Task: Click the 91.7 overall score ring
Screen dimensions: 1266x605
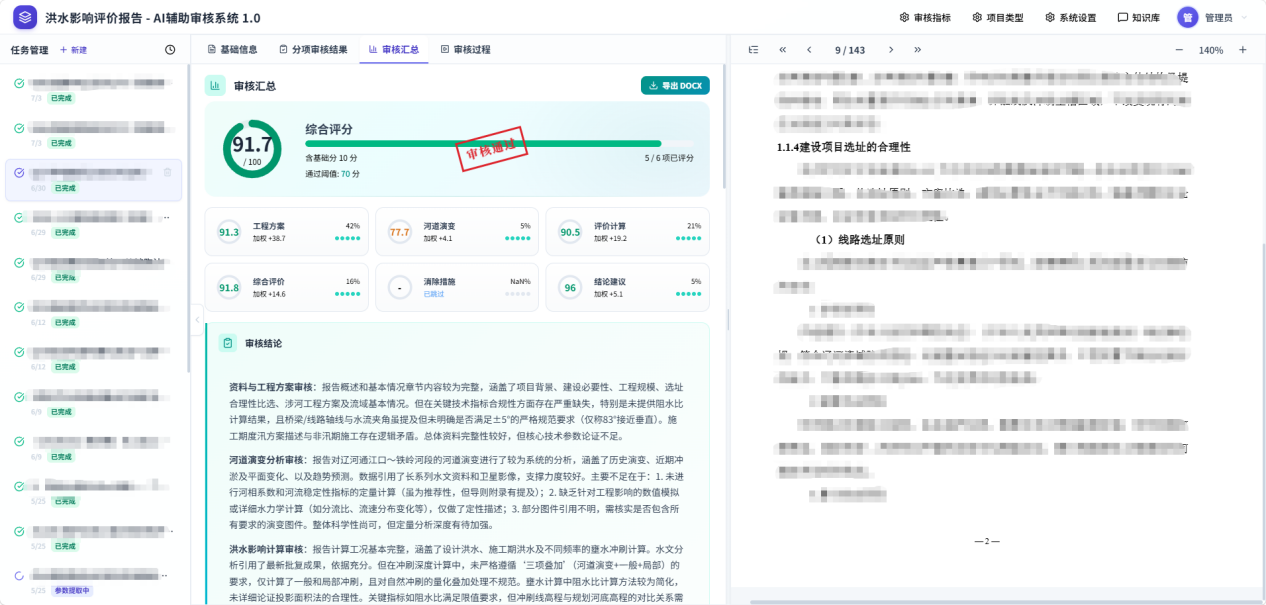Action: pyautogui.click(x=252, y=149)
